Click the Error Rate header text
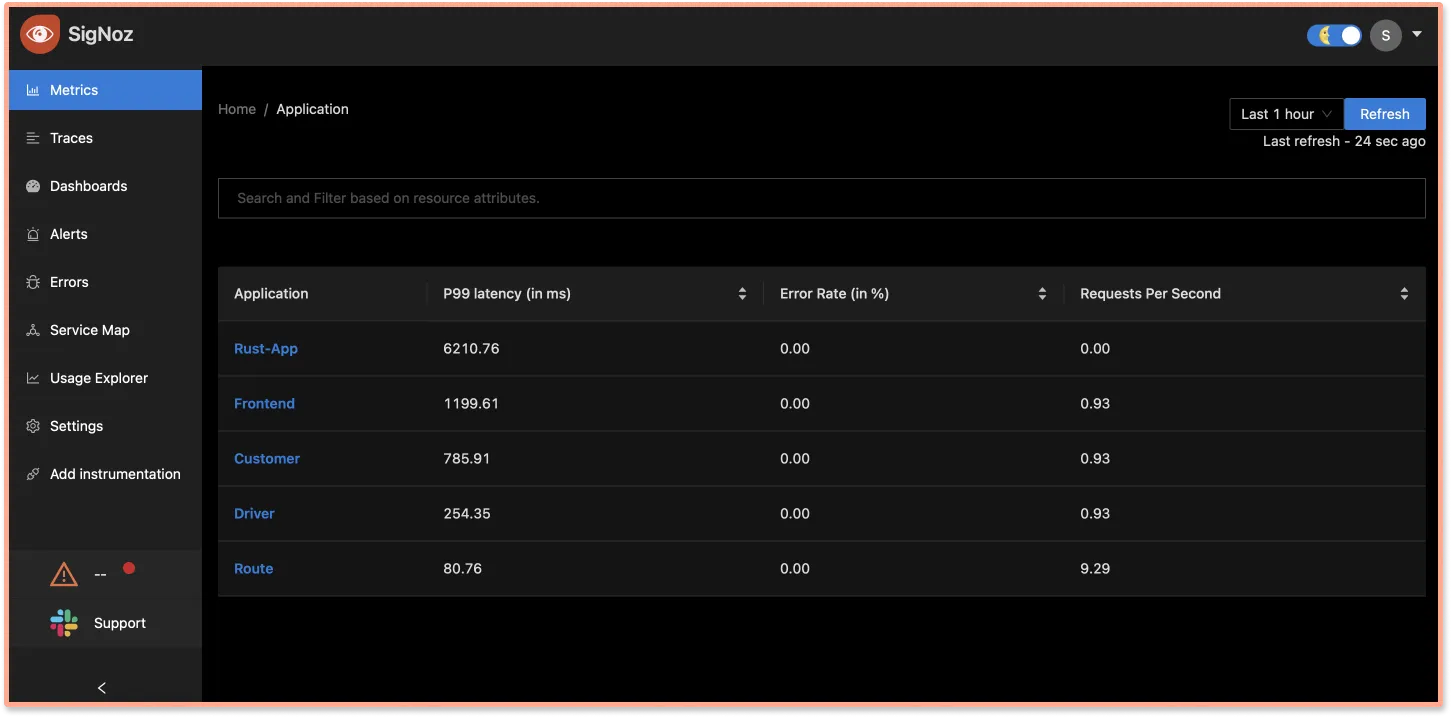Image resolution: width=1451 pixels, height=717 pixels. 835,294
